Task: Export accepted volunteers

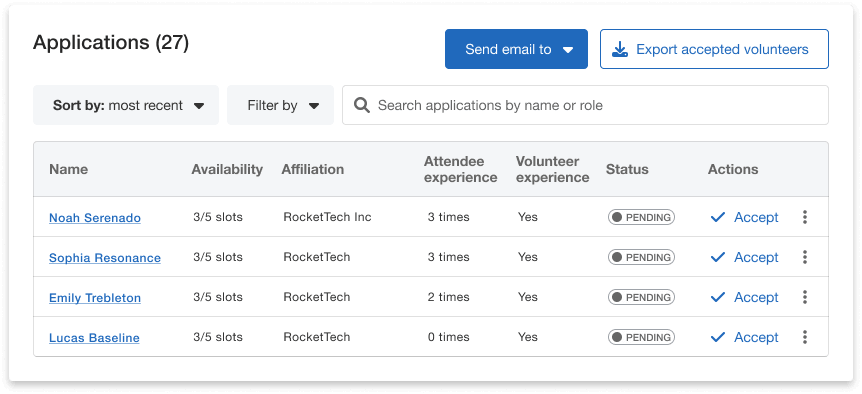Action: click(714, 49)
